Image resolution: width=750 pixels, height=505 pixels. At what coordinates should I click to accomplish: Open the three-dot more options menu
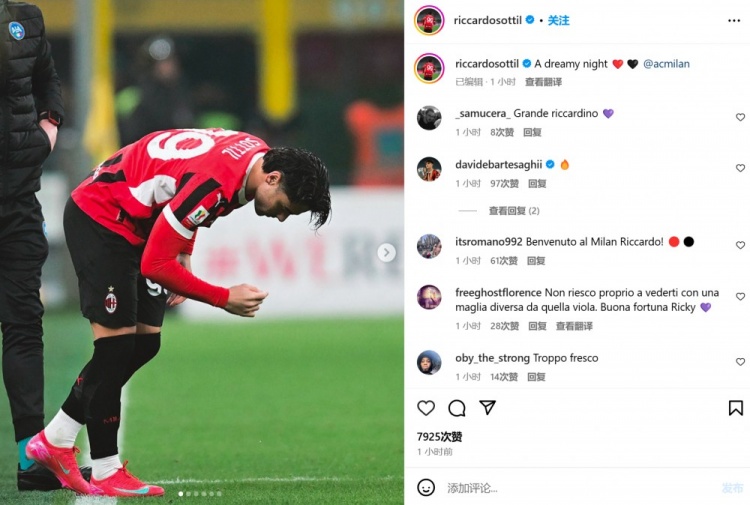click(734, 21)
